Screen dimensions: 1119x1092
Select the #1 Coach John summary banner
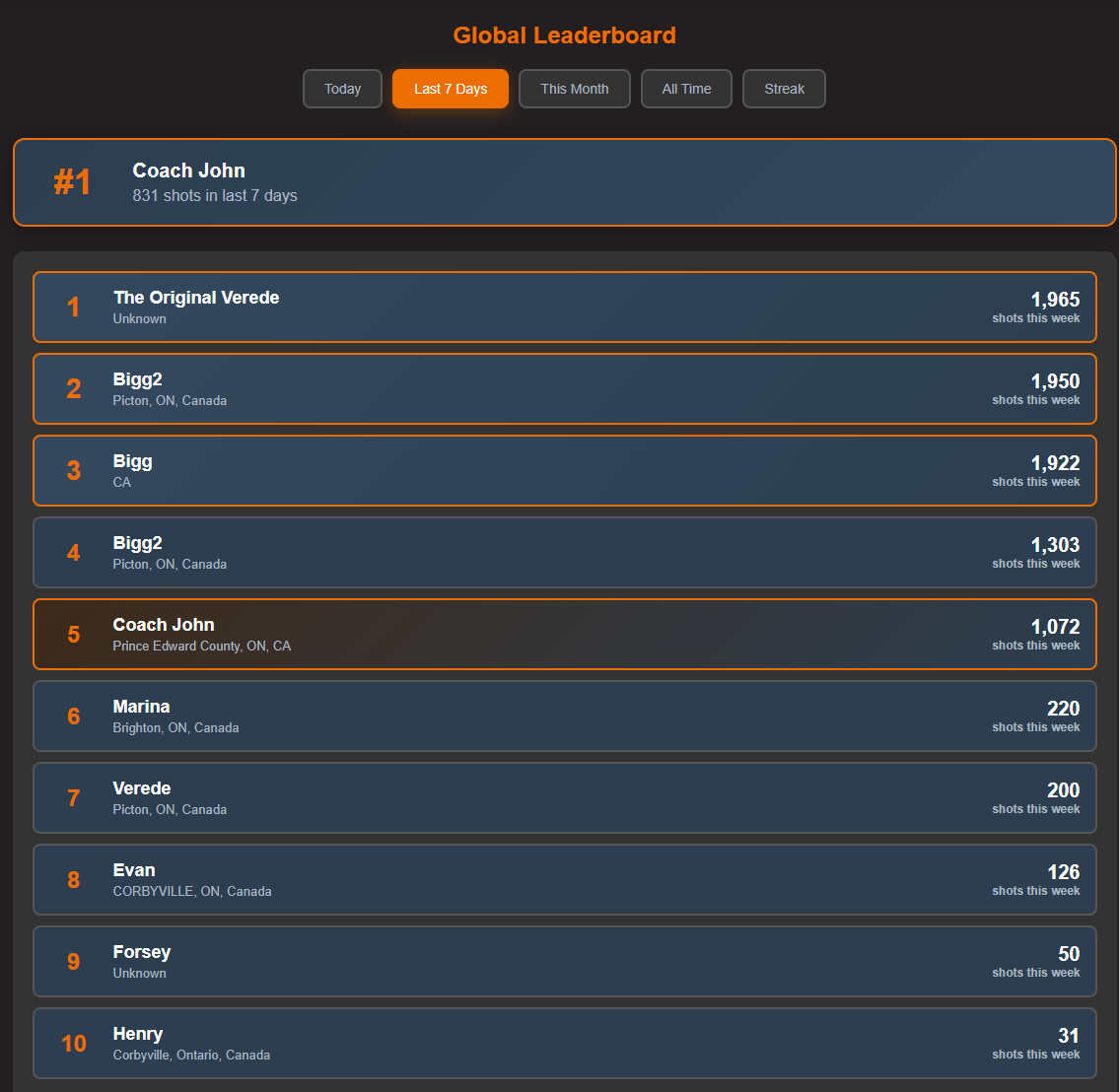[559, 182]
